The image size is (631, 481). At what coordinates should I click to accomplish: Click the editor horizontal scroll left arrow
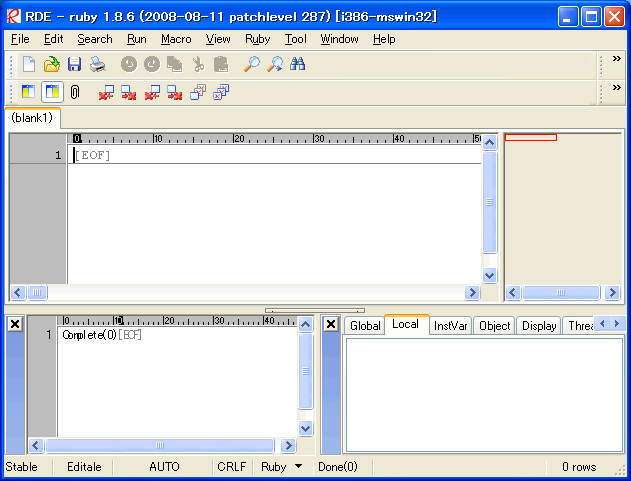pos(18,292)
